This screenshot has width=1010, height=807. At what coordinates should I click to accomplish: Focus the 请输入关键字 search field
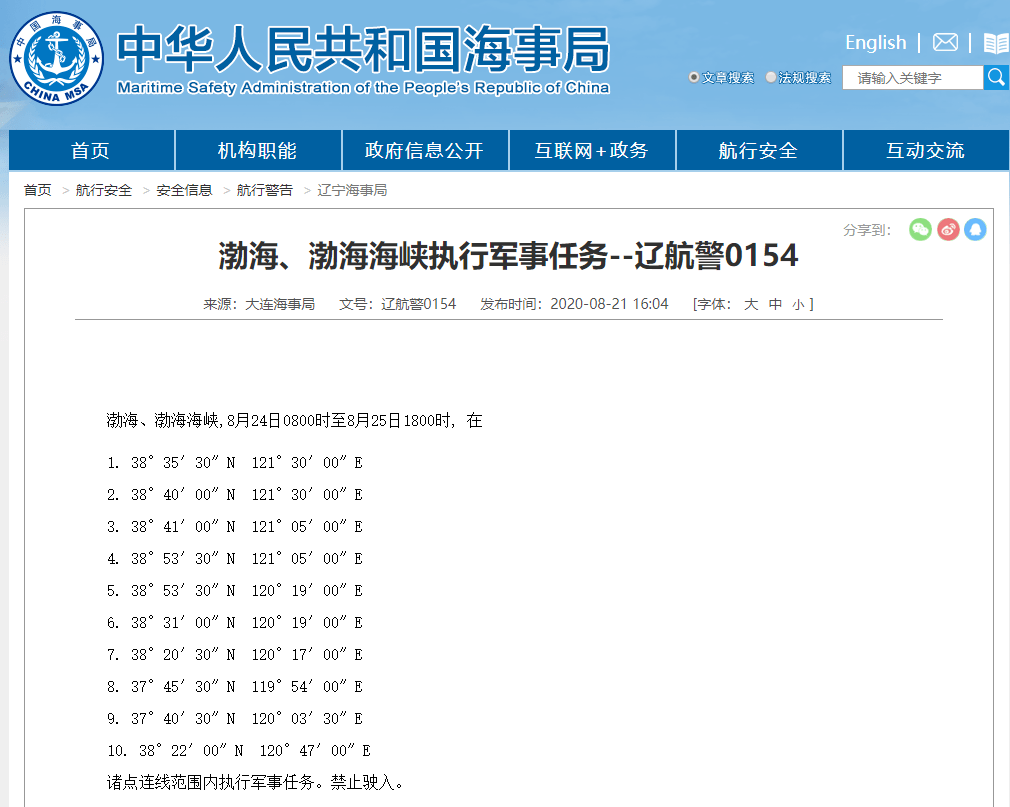click(913, 77)
